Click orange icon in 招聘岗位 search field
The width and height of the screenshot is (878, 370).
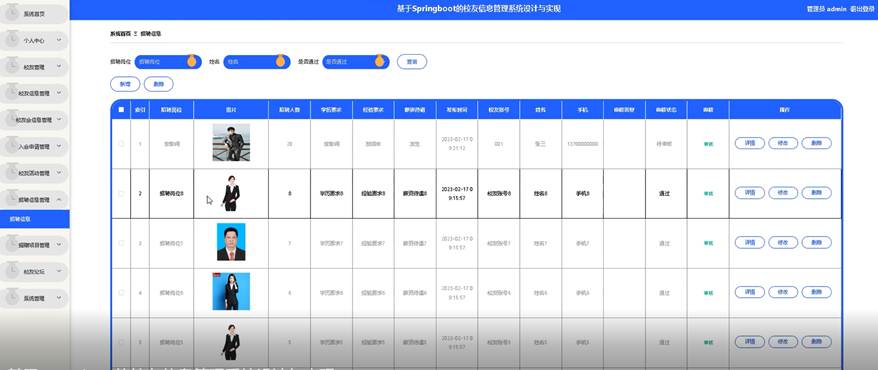192,61
